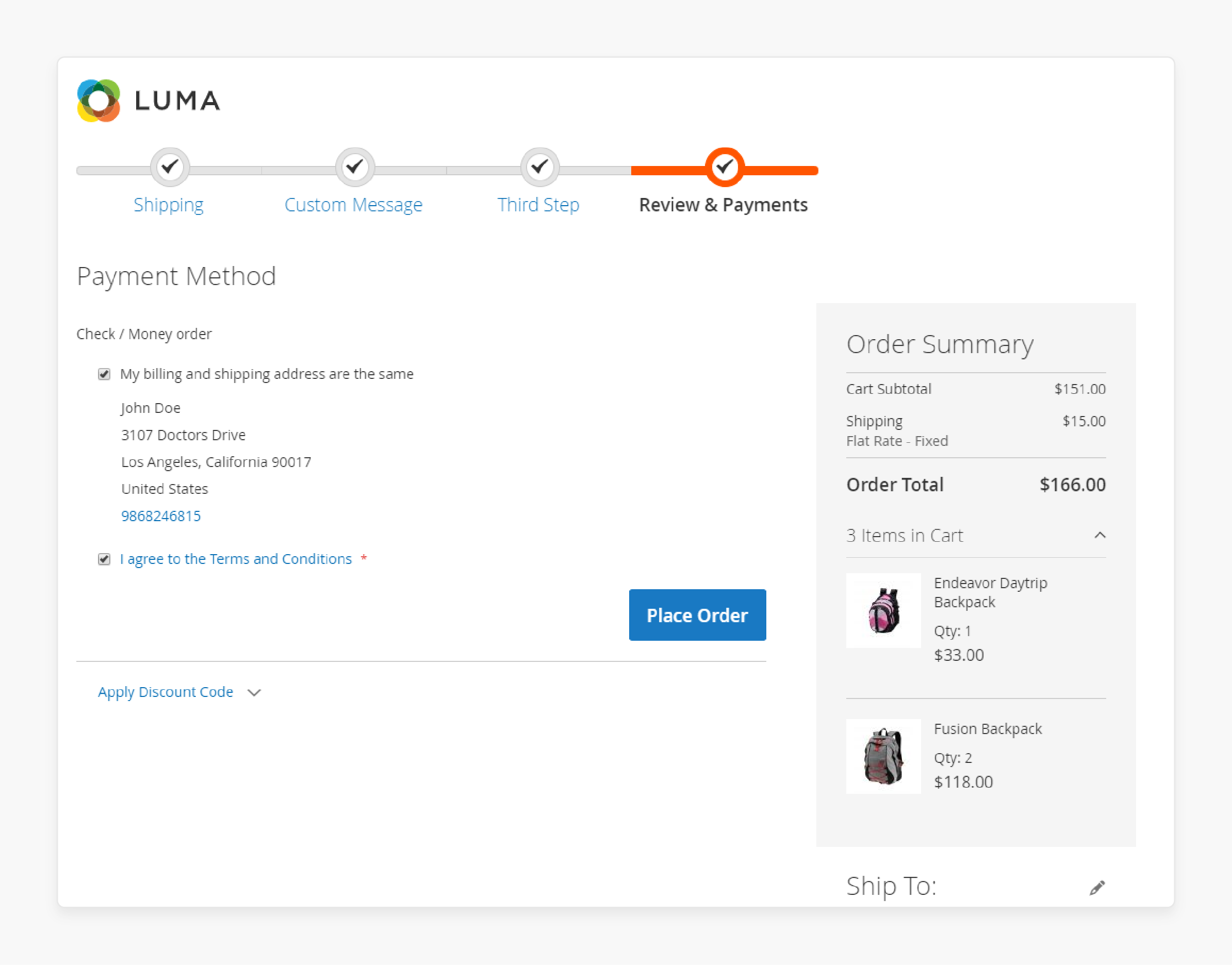This screenshot has height=965, width=1232.
Task: Click the Review & Payments step icon
Action: pyautogui.click(x=725, y=167)
